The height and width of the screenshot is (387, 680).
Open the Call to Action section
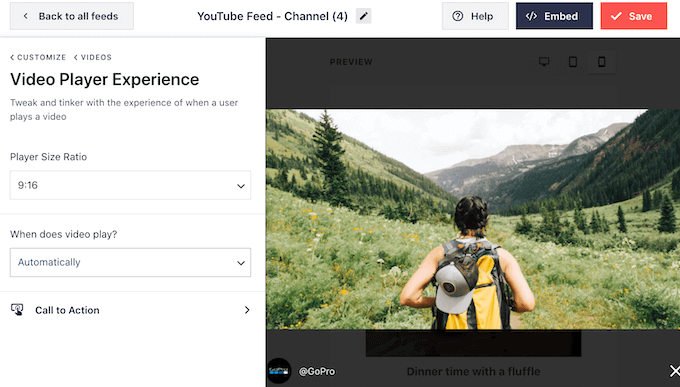click(x=130, y=310)
